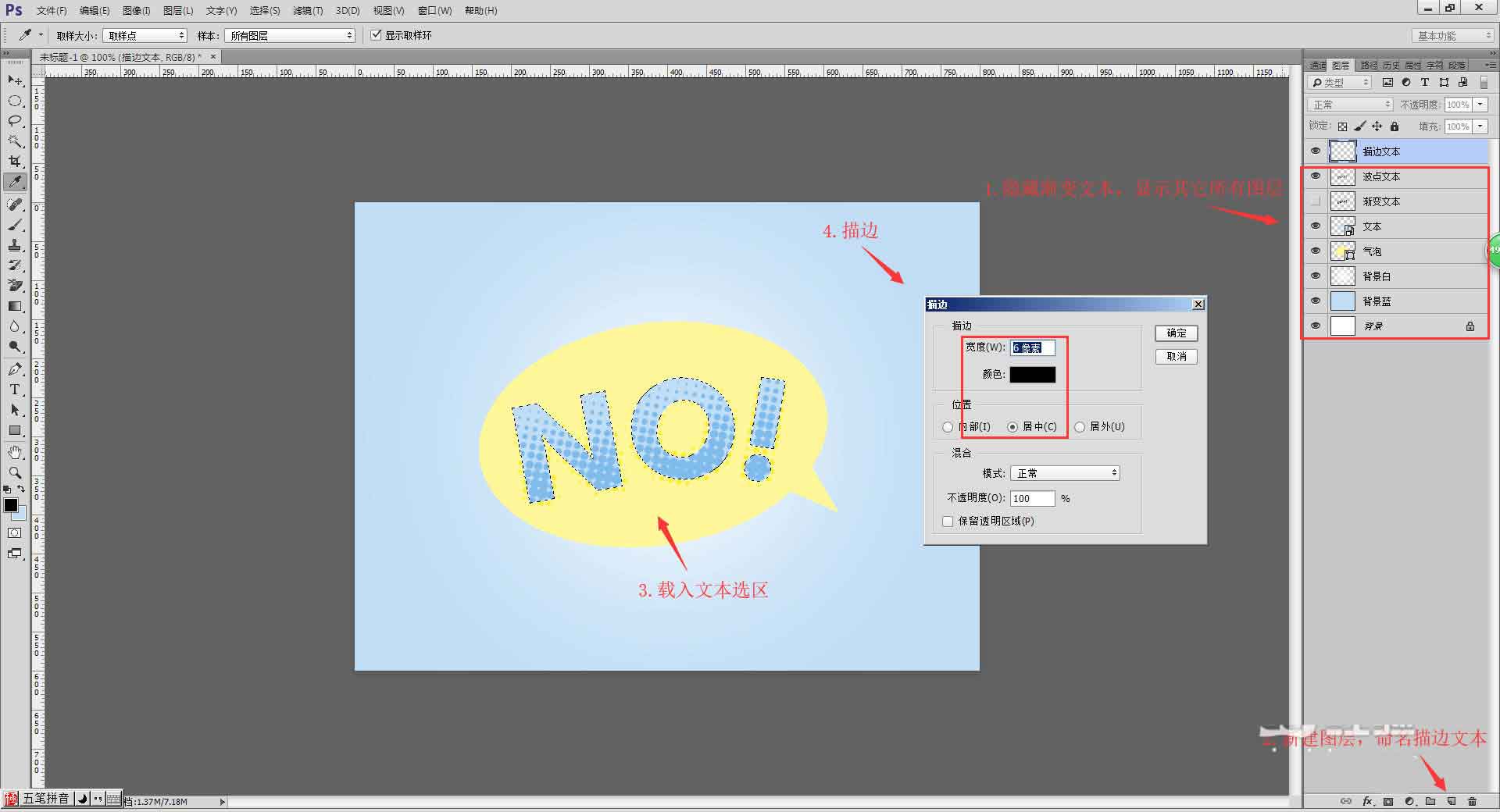Select the Gradient tool

(x=15, y=306)
